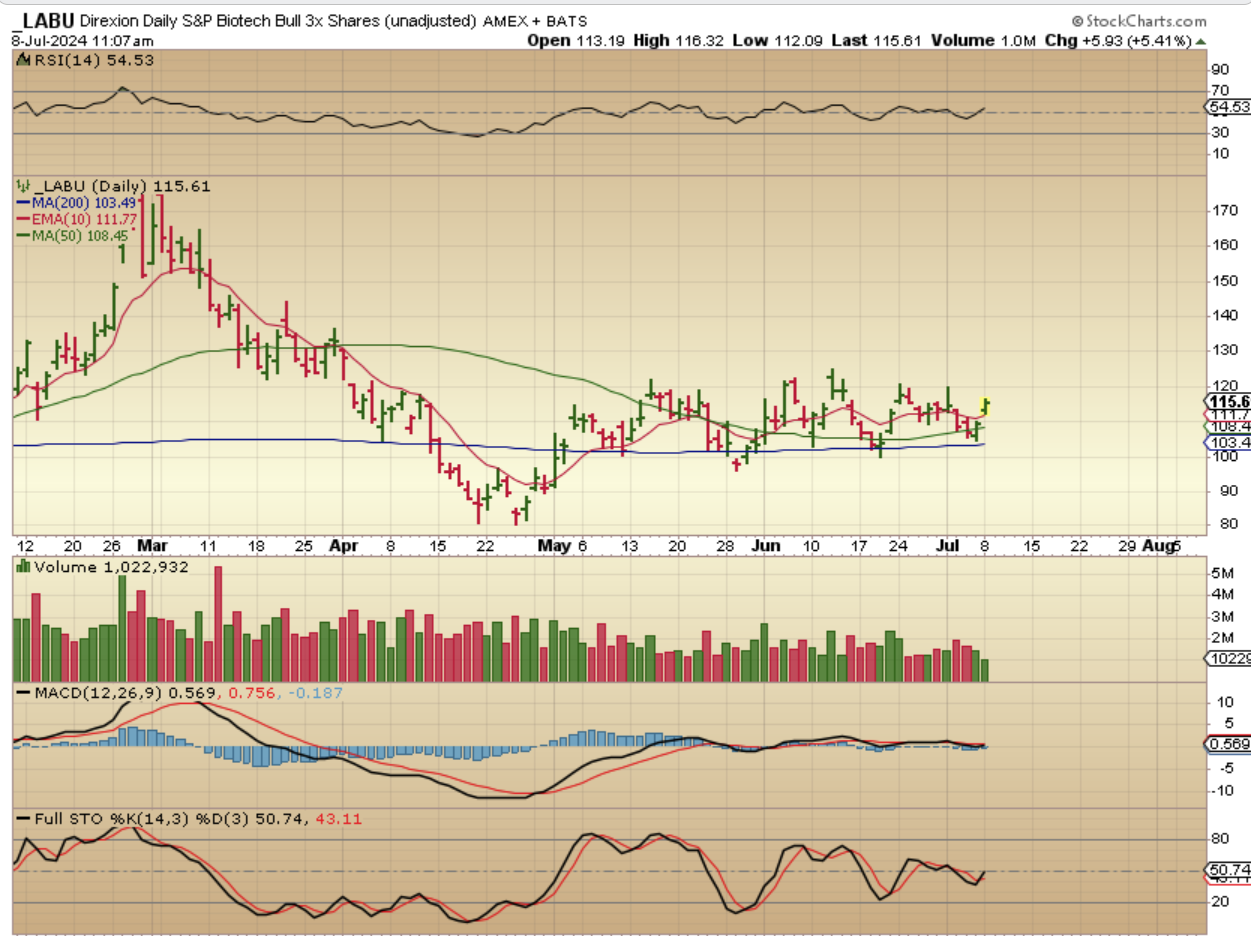1251x936 pixels.
Task: Click the yellow highlighted latest price bar
Action: (986, 406)
